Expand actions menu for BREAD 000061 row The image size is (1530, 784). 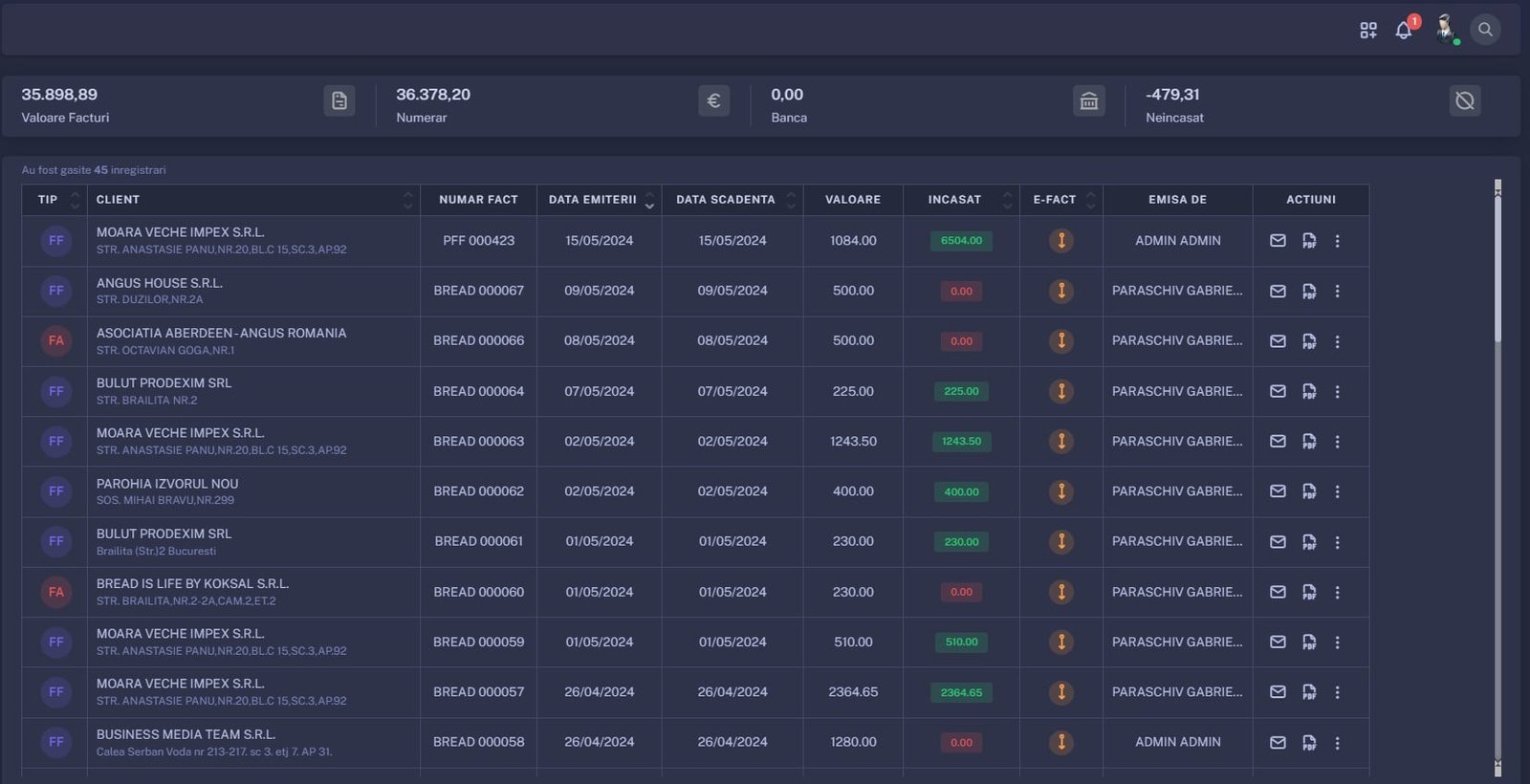point(1337,542)
